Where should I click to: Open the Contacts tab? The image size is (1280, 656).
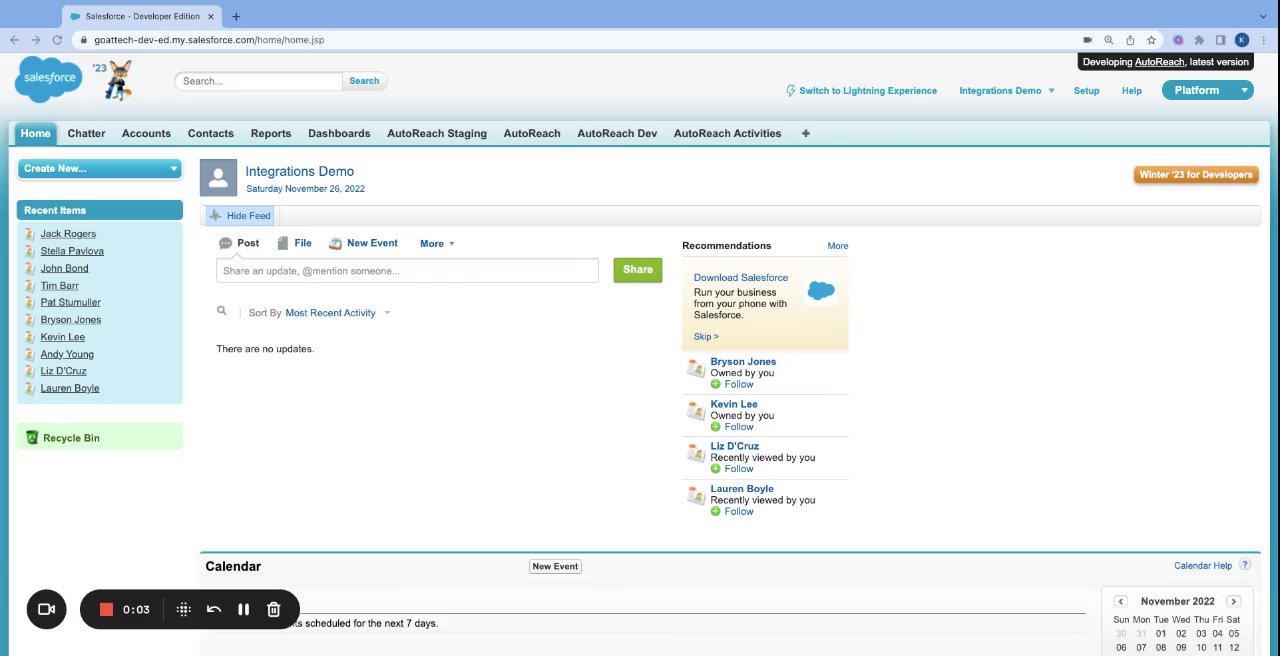click(x=211, y=133)
